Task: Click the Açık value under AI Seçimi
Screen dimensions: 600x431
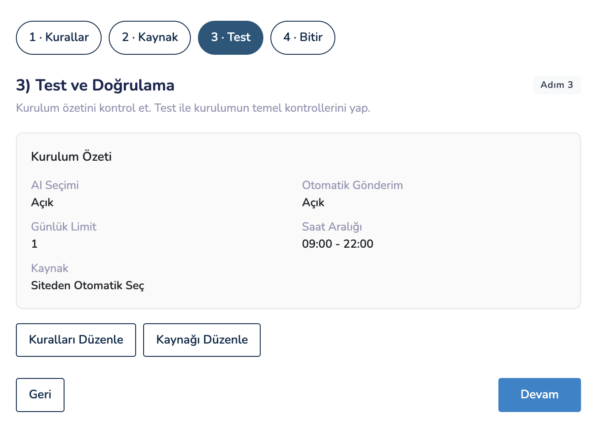Action: click(x=42, y=202)
